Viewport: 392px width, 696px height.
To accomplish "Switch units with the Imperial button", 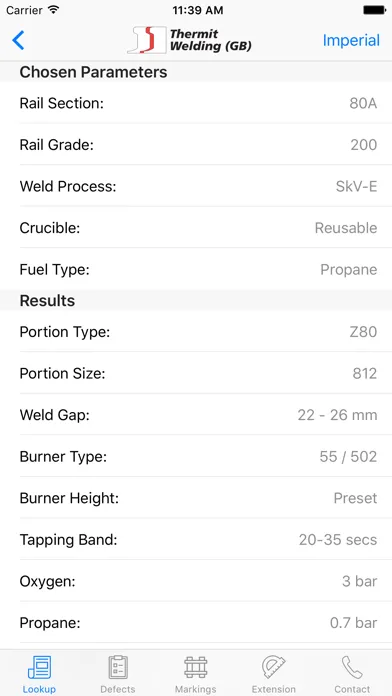I will pyautogui.click(x=351, y=40).
